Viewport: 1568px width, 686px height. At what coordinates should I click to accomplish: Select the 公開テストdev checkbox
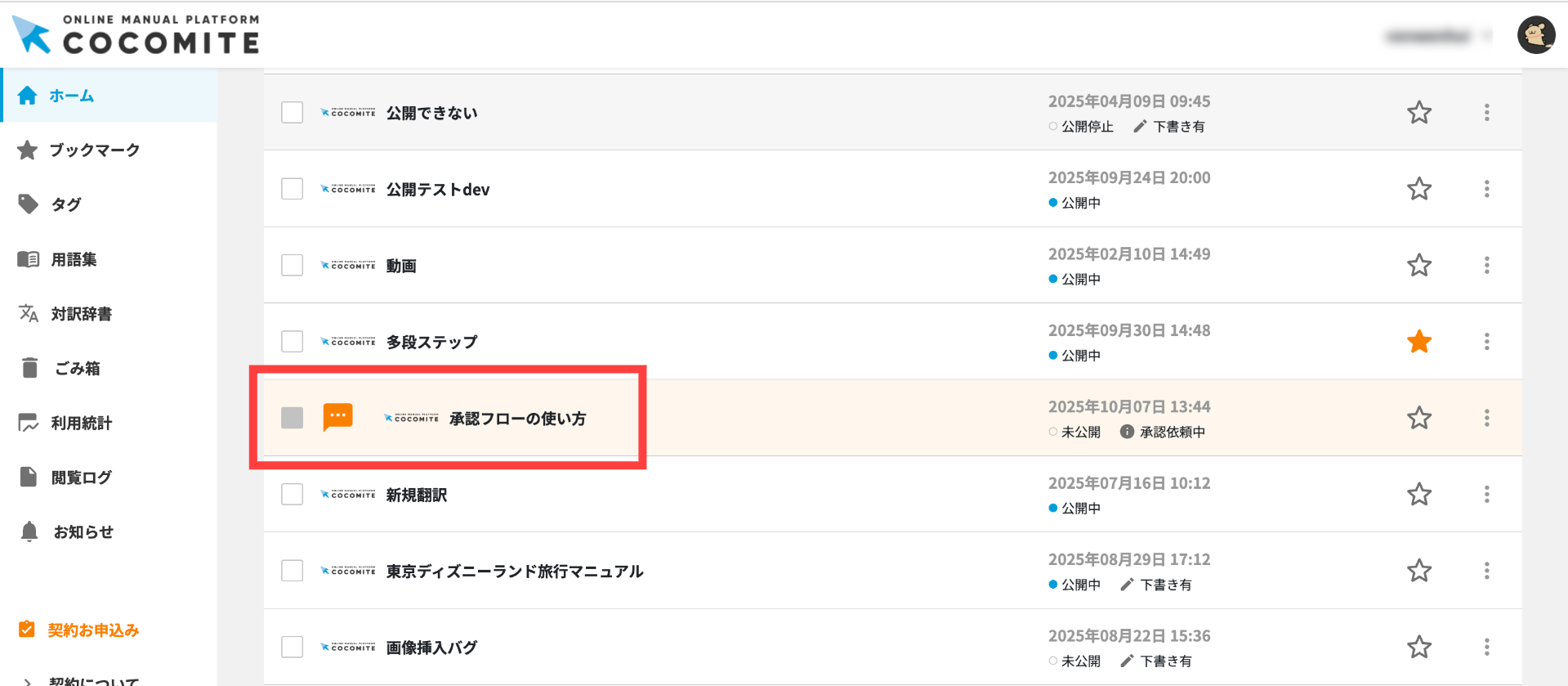(292, 189)
